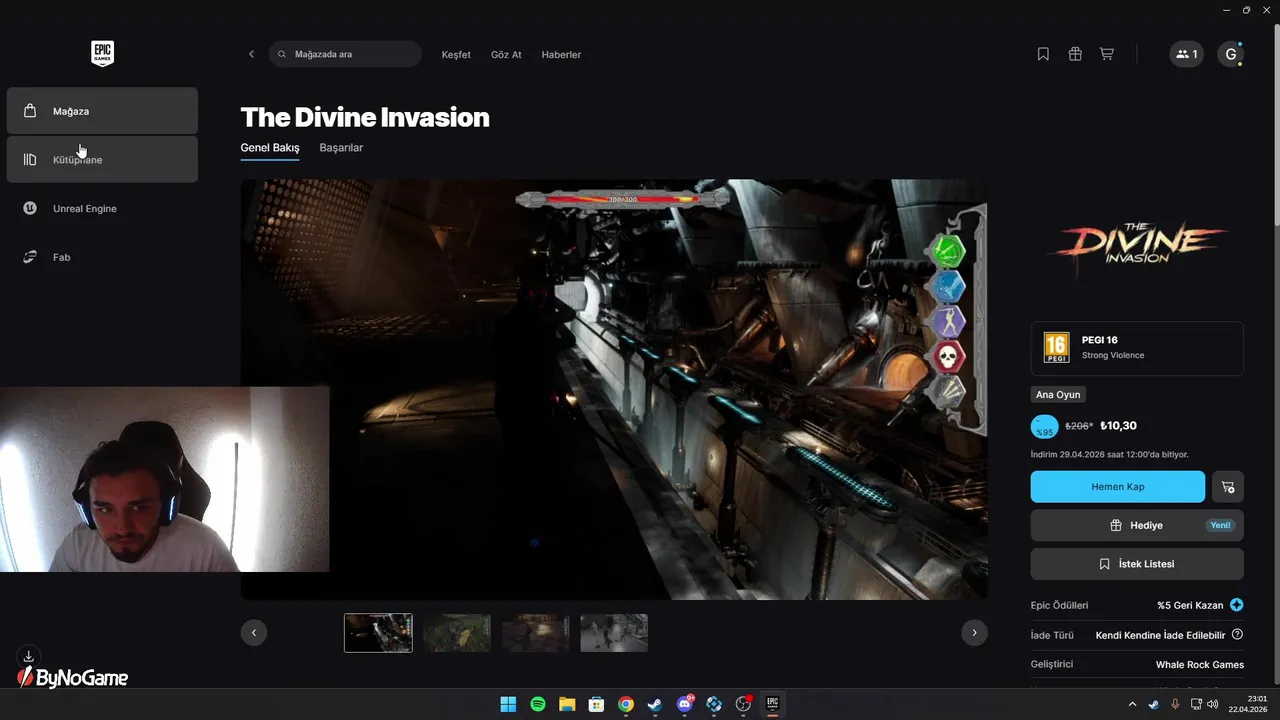Click Epic Games Launcher taskbar icon
Image resolution: width=1280 pixels, height=720 pixels.
(x=772, y=704)
